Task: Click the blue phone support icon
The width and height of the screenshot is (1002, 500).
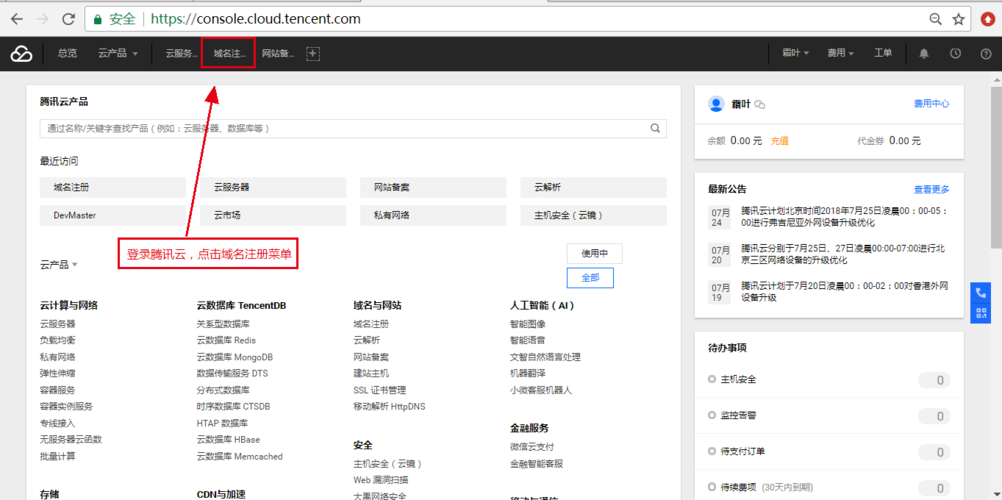Action: 981,292
